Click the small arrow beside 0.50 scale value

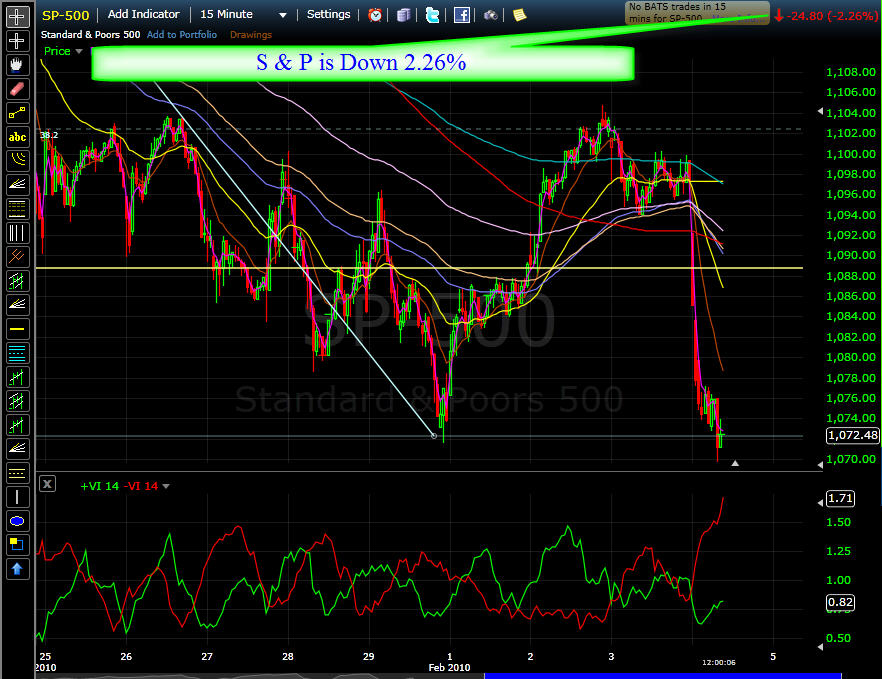(820, 647)
